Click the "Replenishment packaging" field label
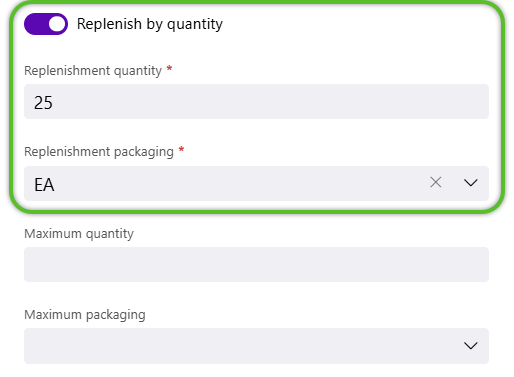This screenshot has width=514, height=377. tap(99, 152)
